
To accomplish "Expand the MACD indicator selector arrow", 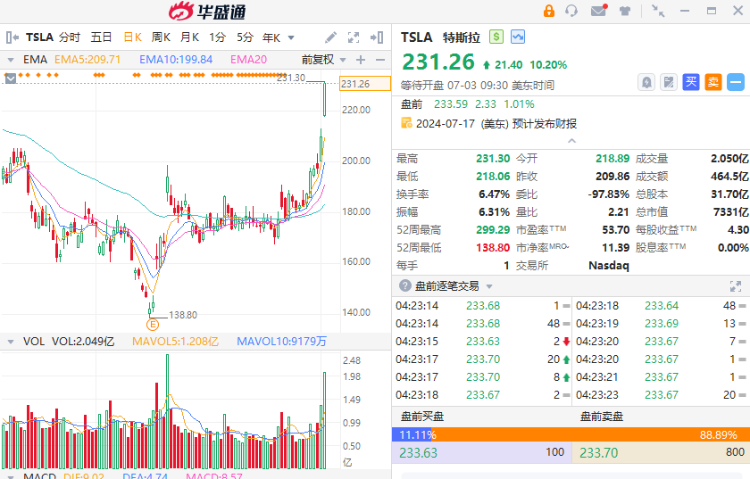I will click(x=11, y=477).
